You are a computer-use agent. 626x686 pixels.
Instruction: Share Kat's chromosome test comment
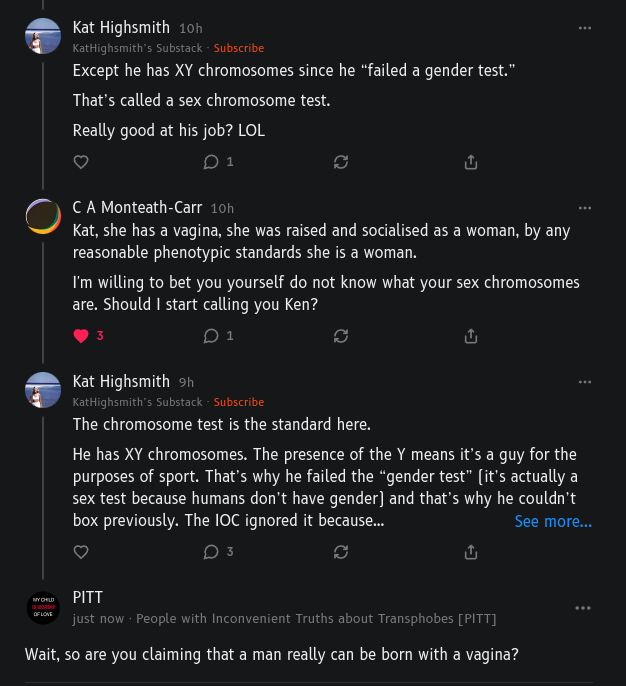tap(471, 552)
